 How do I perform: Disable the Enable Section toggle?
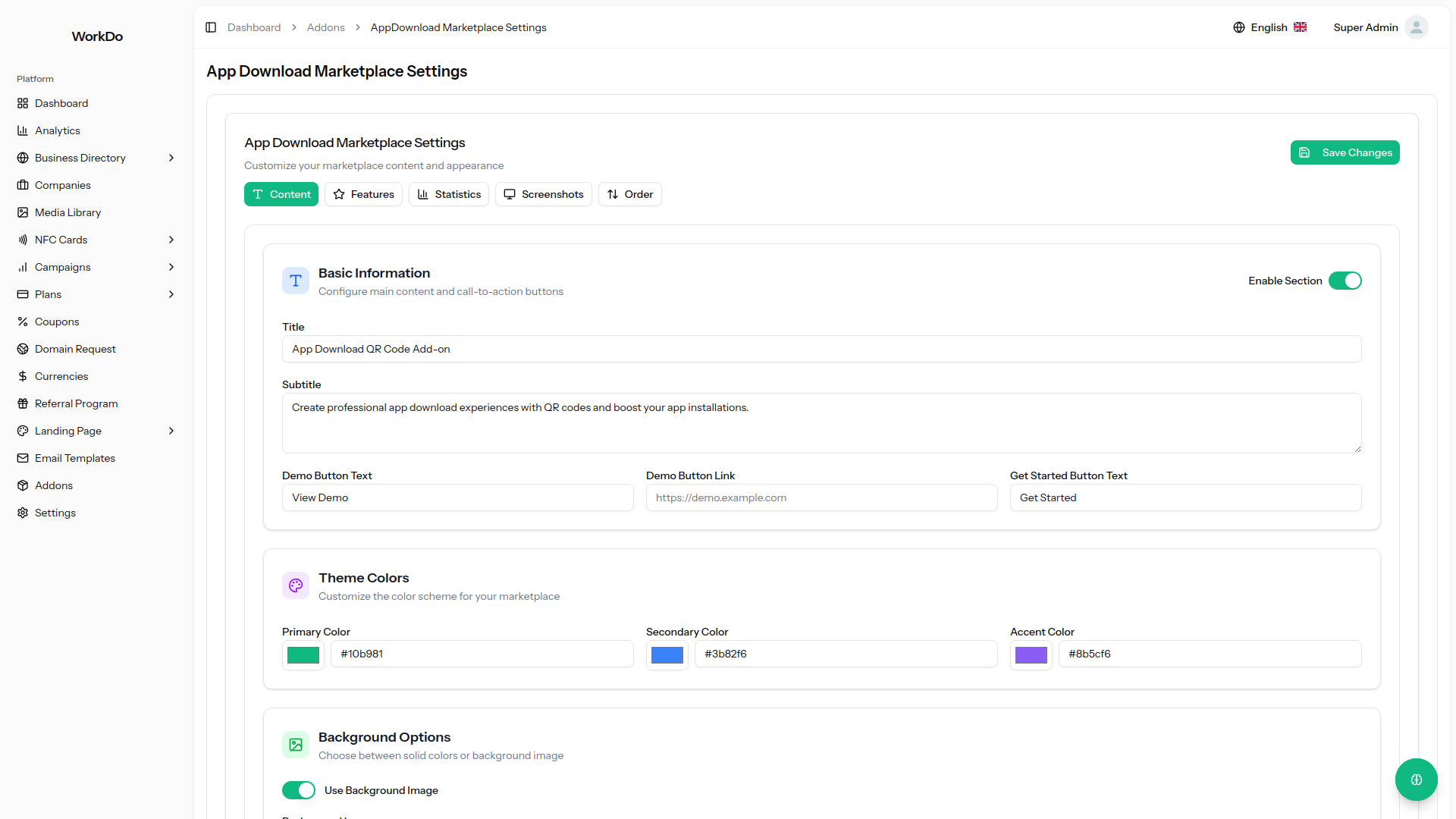click(x=1345, y=281)
